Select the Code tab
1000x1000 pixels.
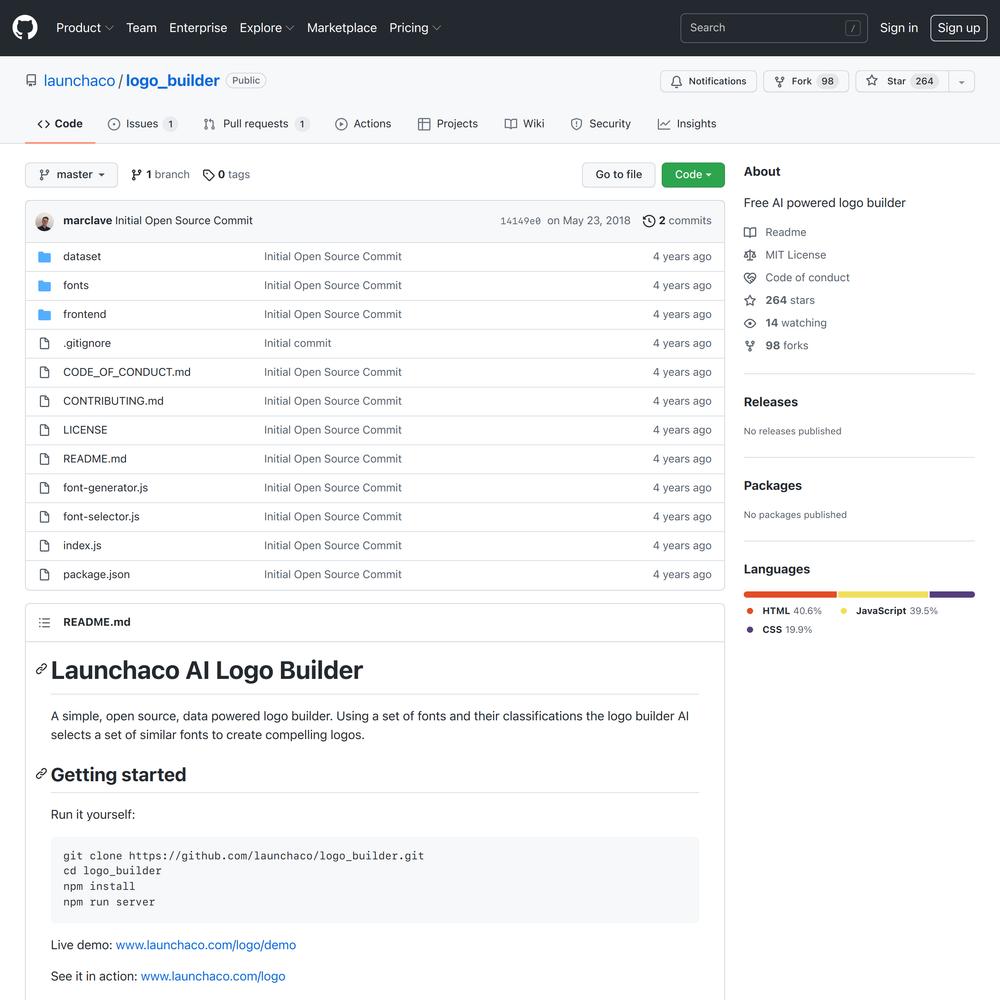(x=60, y=124)
